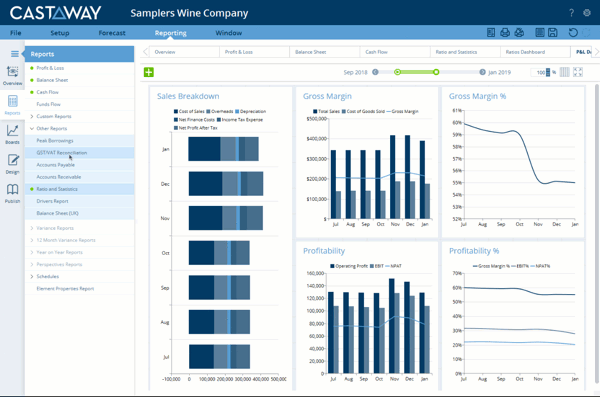Expand the Year on Year Reports group
The image size is (600, 397).
click(32, 252)
